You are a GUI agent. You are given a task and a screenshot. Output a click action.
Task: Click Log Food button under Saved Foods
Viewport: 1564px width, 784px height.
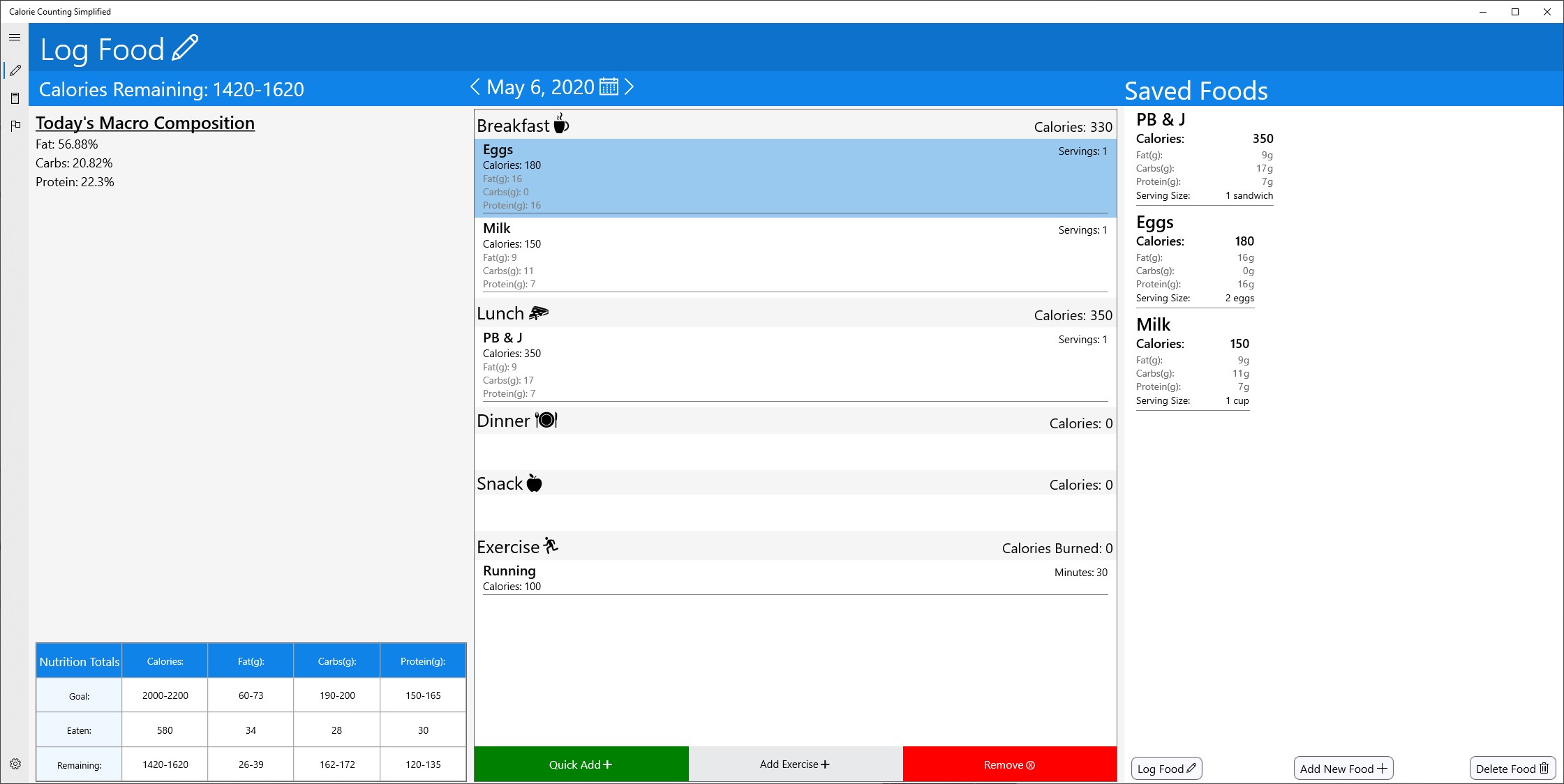[1166, 769]
